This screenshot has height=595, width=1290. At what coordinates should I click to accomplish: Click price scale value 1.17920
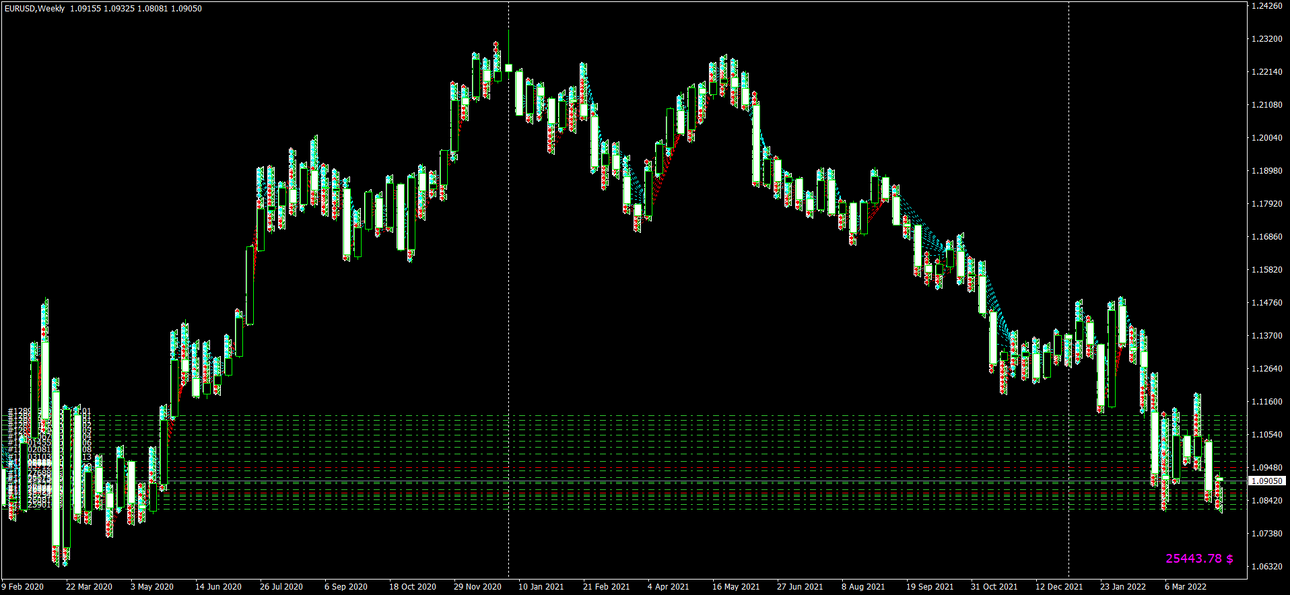tap(1265, 204)
